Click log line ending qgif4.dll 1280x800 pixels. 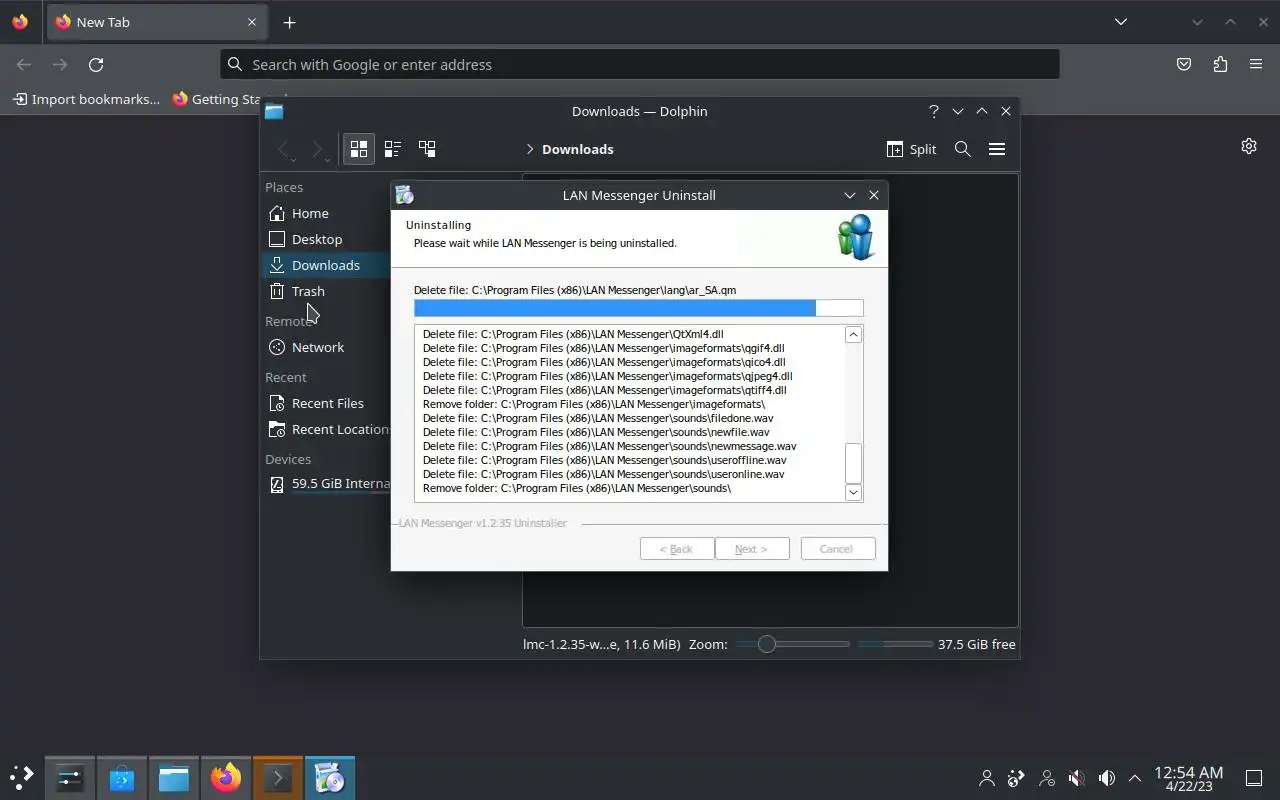604,348
